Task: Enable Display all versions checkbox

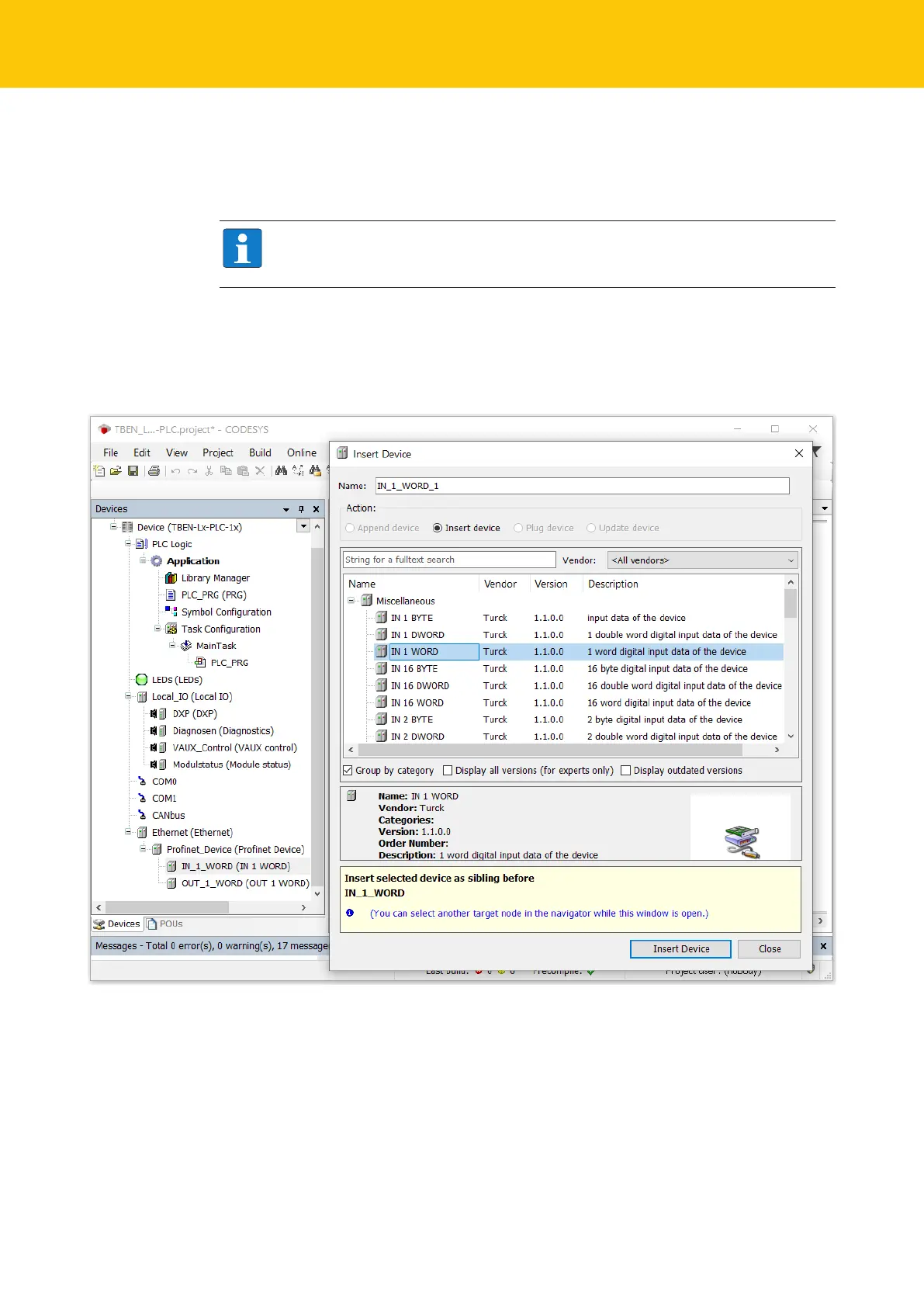Action: [448, 771]
